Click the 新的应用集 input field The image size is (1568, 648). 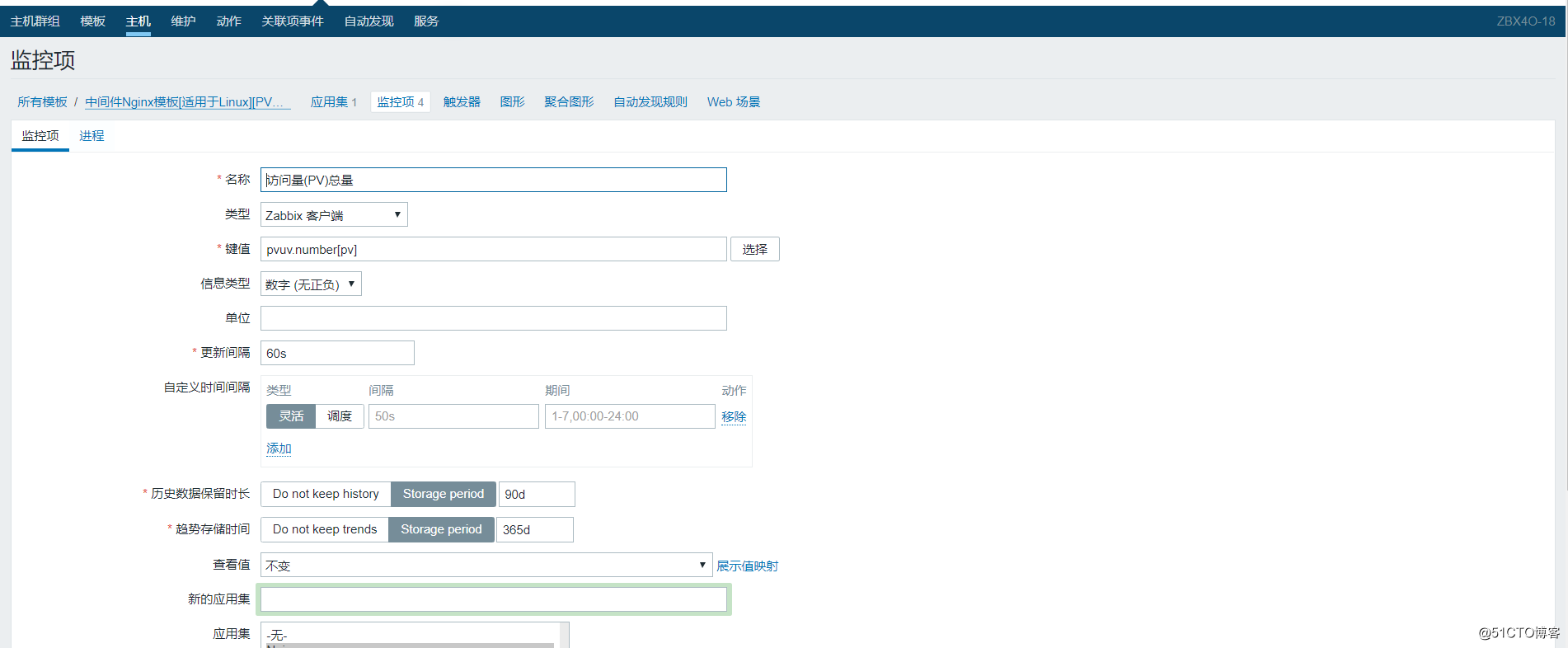tap(494, 599)
